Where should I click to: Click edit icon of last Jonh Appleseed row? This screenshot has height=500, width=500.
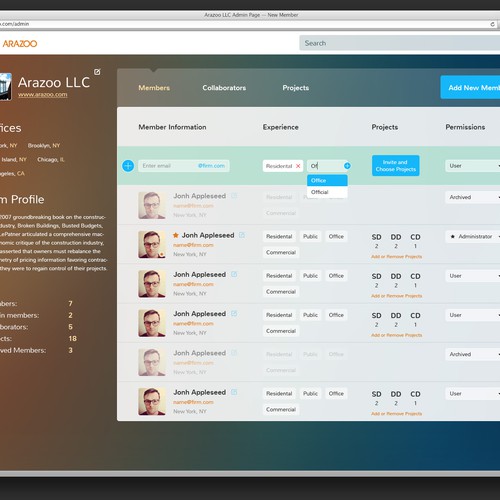234,392
